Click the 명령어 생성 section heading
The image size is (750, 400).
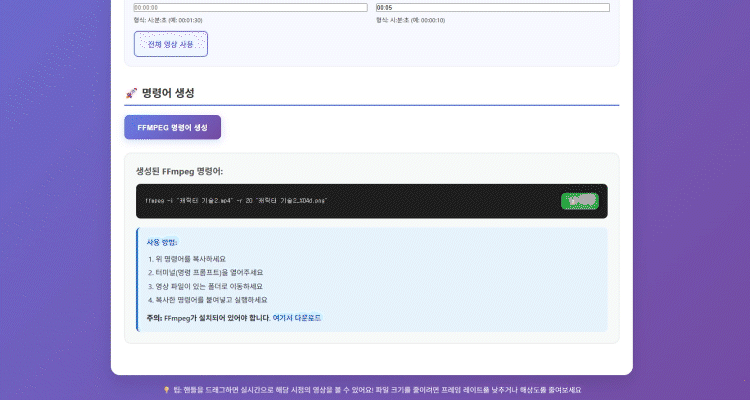coord(168,93)
